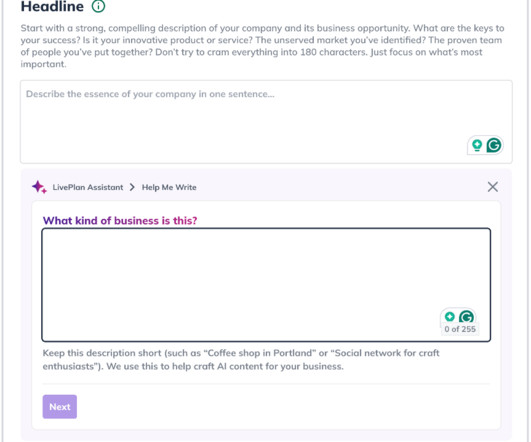The height and width of the screenshot is (442, 531).
Task: Select the LivePlan Assistant breadcrumb
Action: click(88, 187)
